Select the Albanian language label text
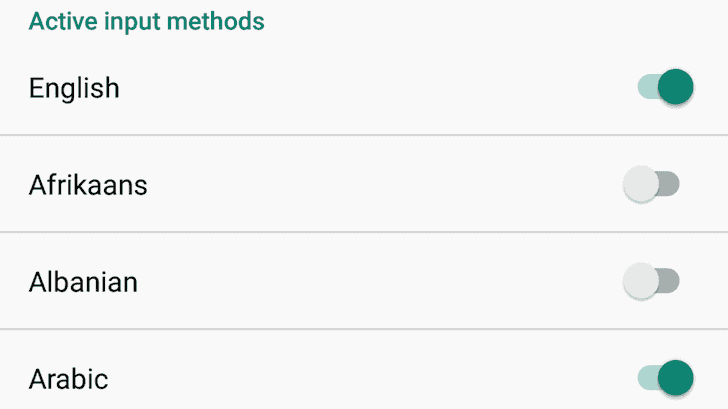 click(83, 282)
